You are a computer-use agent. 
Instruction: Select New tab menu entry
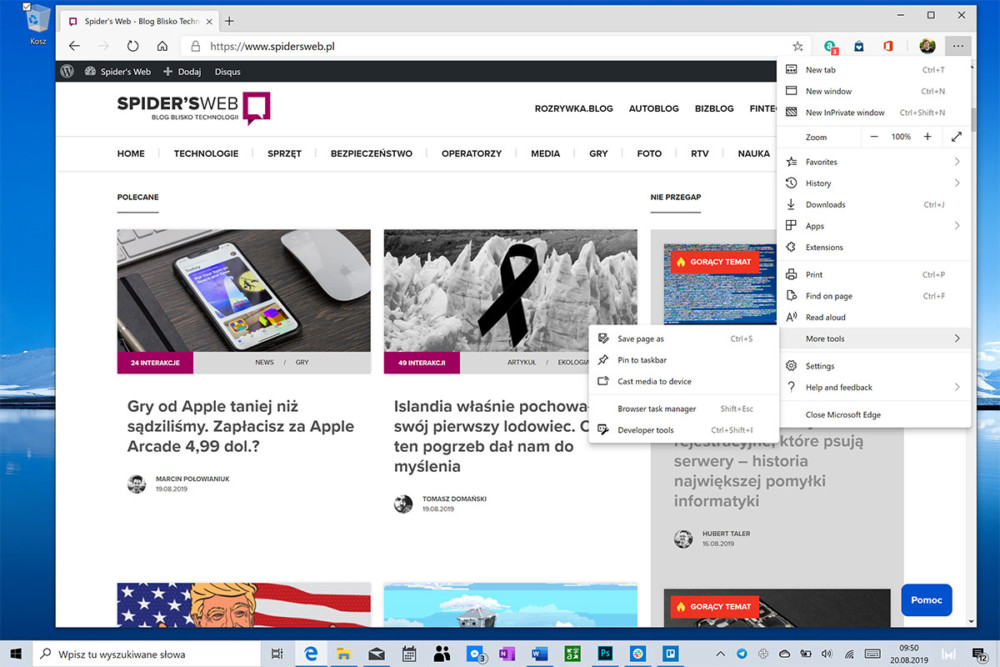tap(874, 70)
